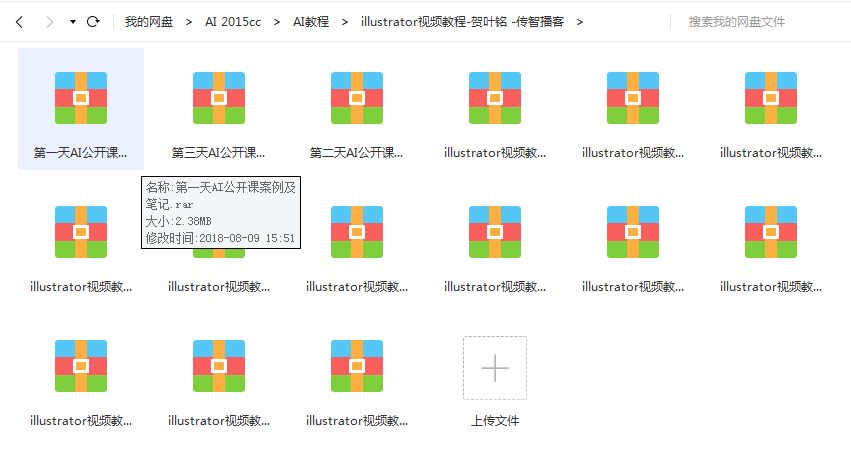Select the 第一天AI公开课 archive file icon
Viewport: 851px width, 461px height.
click(x=81, y=98)
